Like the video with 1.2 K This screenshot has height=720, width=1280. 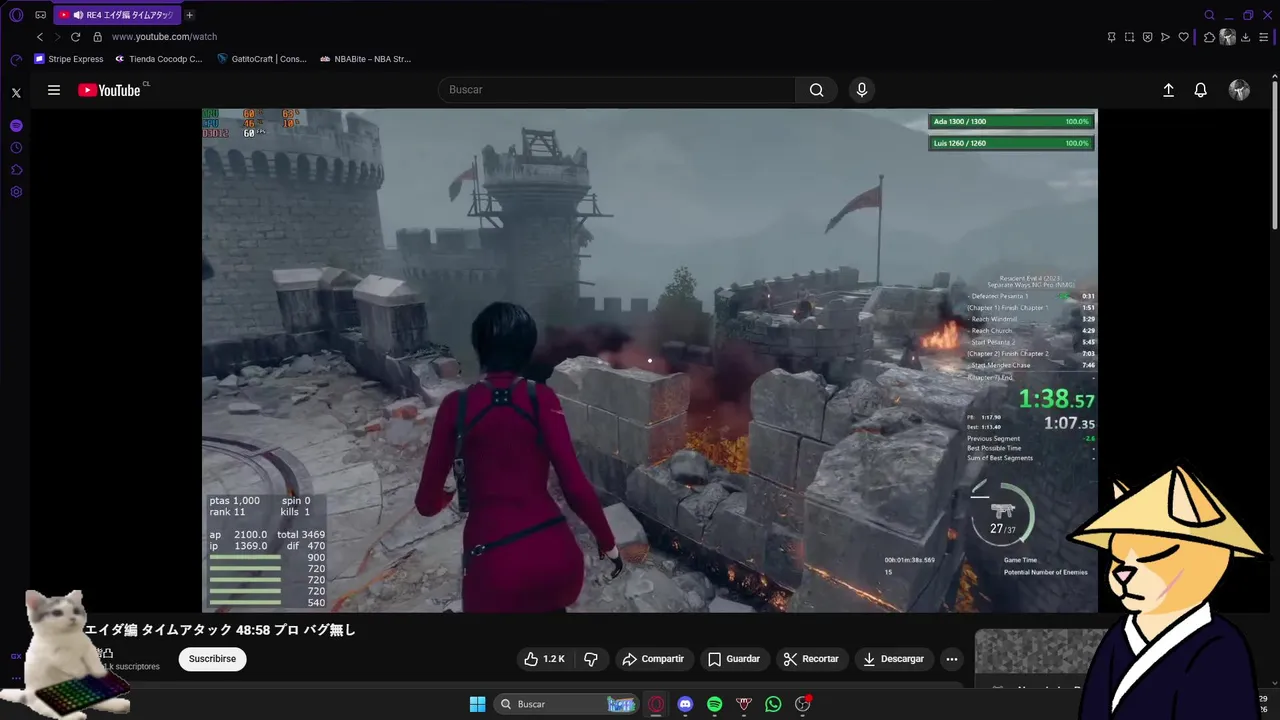tap(544, 659)
